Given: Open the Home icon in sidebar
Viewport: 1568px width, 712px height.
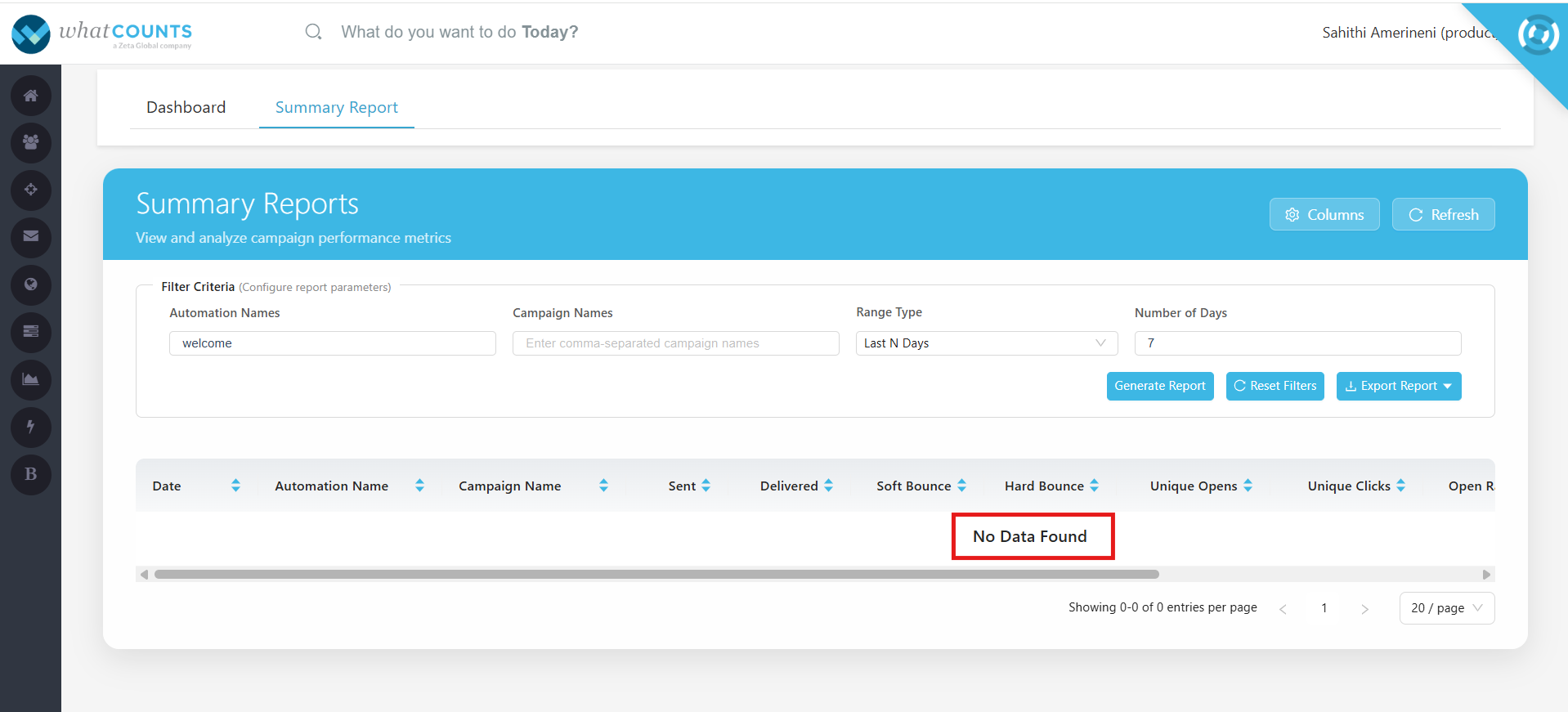Looking at the screenshot, I should [x=31, y=96].
